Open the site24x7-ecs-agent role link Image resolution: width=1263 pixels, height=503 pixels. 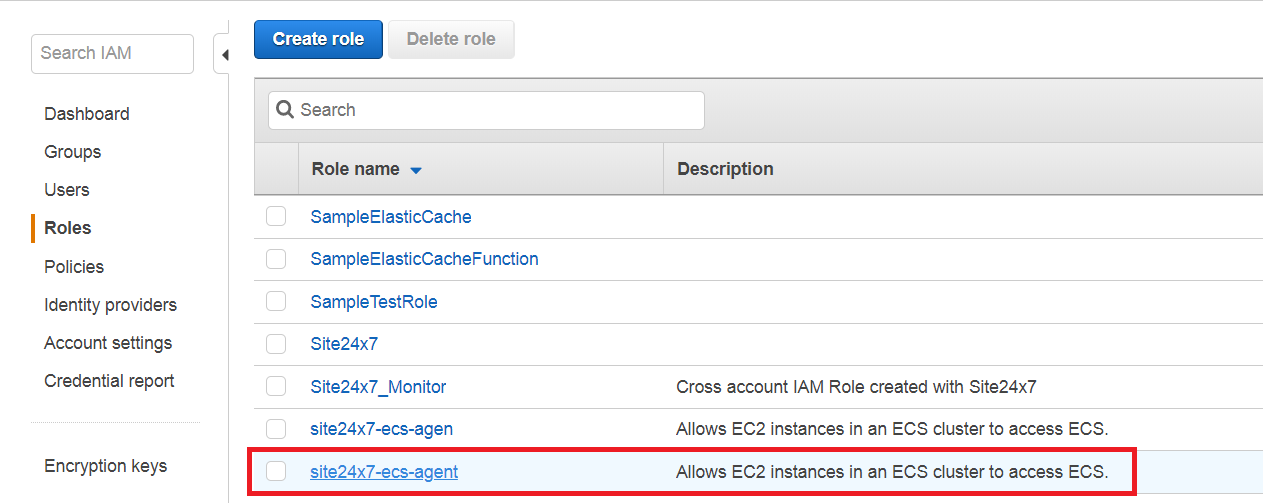pyautogui.click(x=384, y=471)
